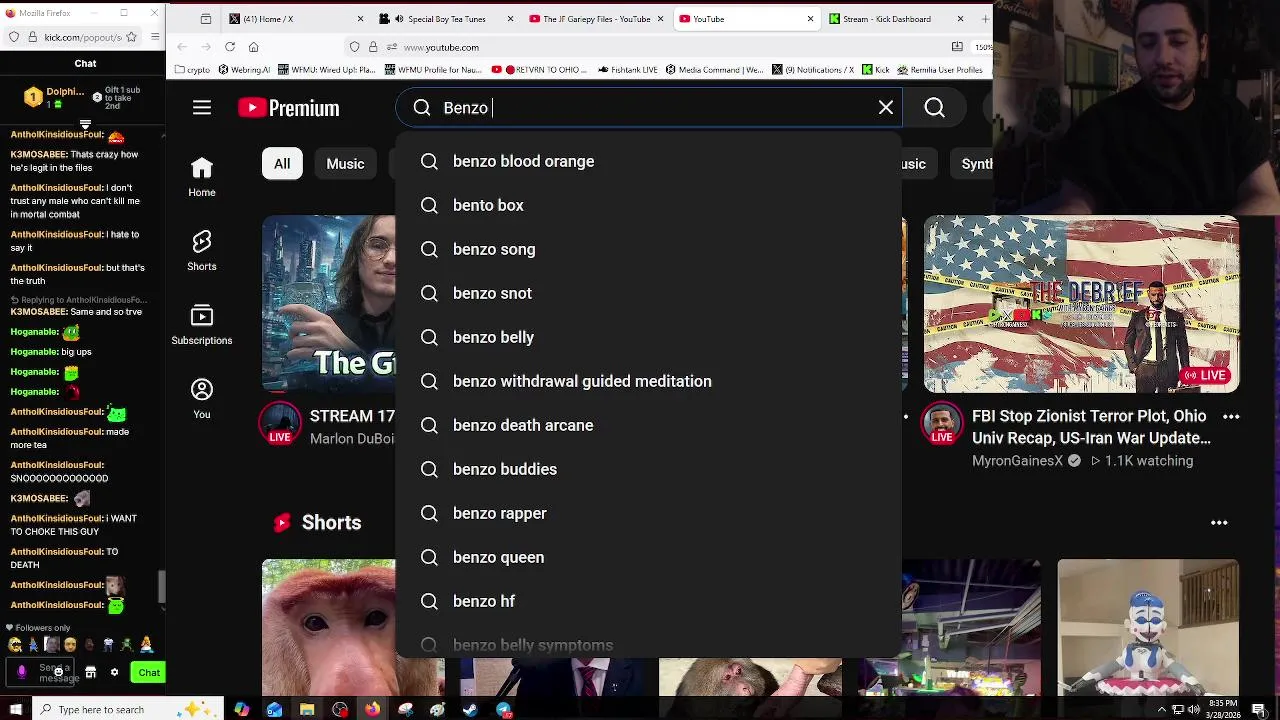This screenshot has height=720, width=1280.
Task: Focus the YouTube search field containing Benzo
Action: point(650,108)
